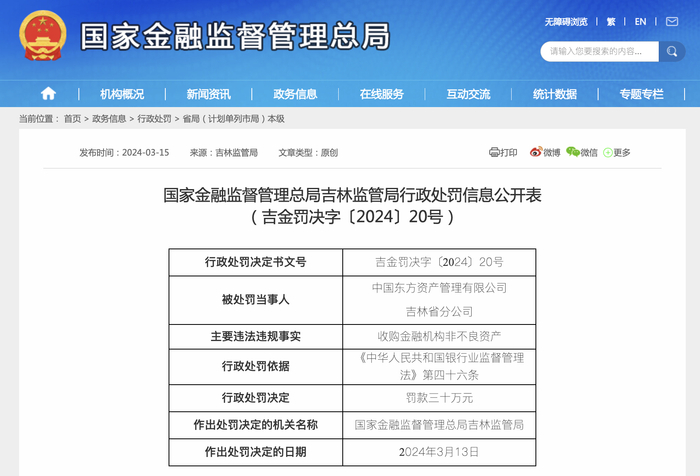Click cell text 吉林省分公司
The width and height of the screenshot is (700, 476).
pyautogui.click(x=439, y=312)
